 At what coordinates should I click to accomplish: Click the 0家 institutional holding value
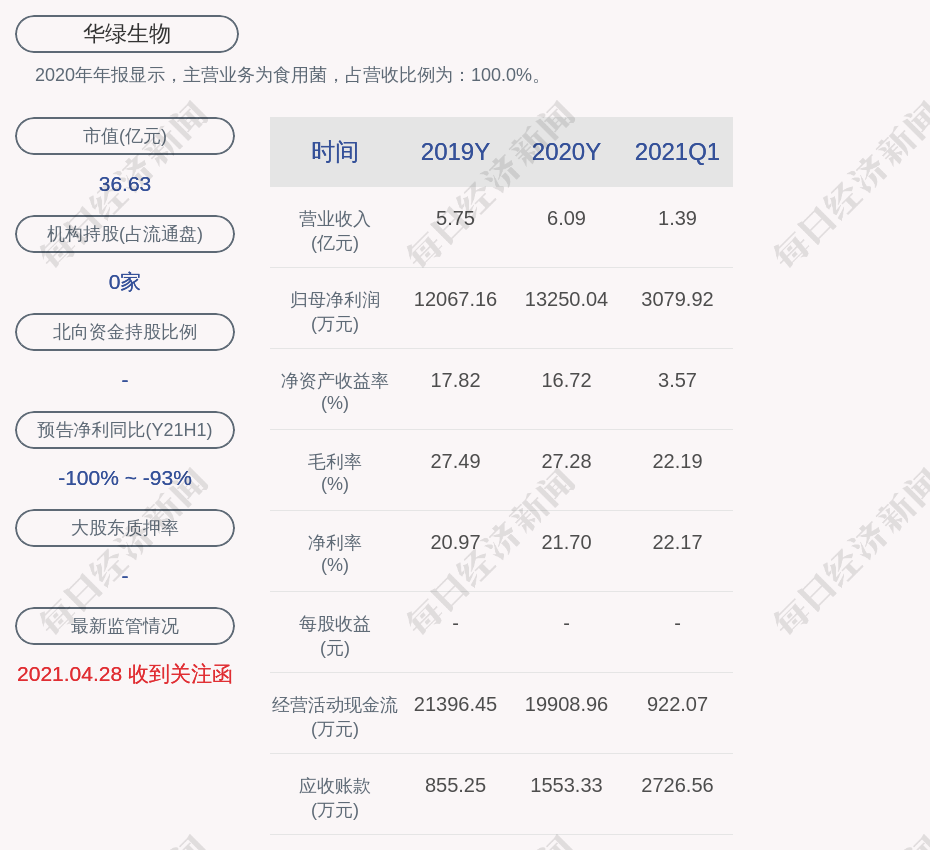coord(125,282)
